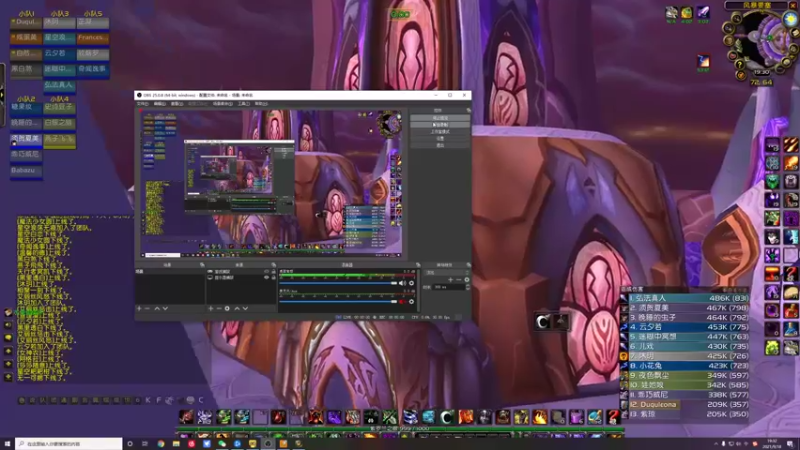Unmute the red muted mic channel in OBS
Image resolution: width=800 pixels, height=450 pixels.
click(x=402, y=302)
